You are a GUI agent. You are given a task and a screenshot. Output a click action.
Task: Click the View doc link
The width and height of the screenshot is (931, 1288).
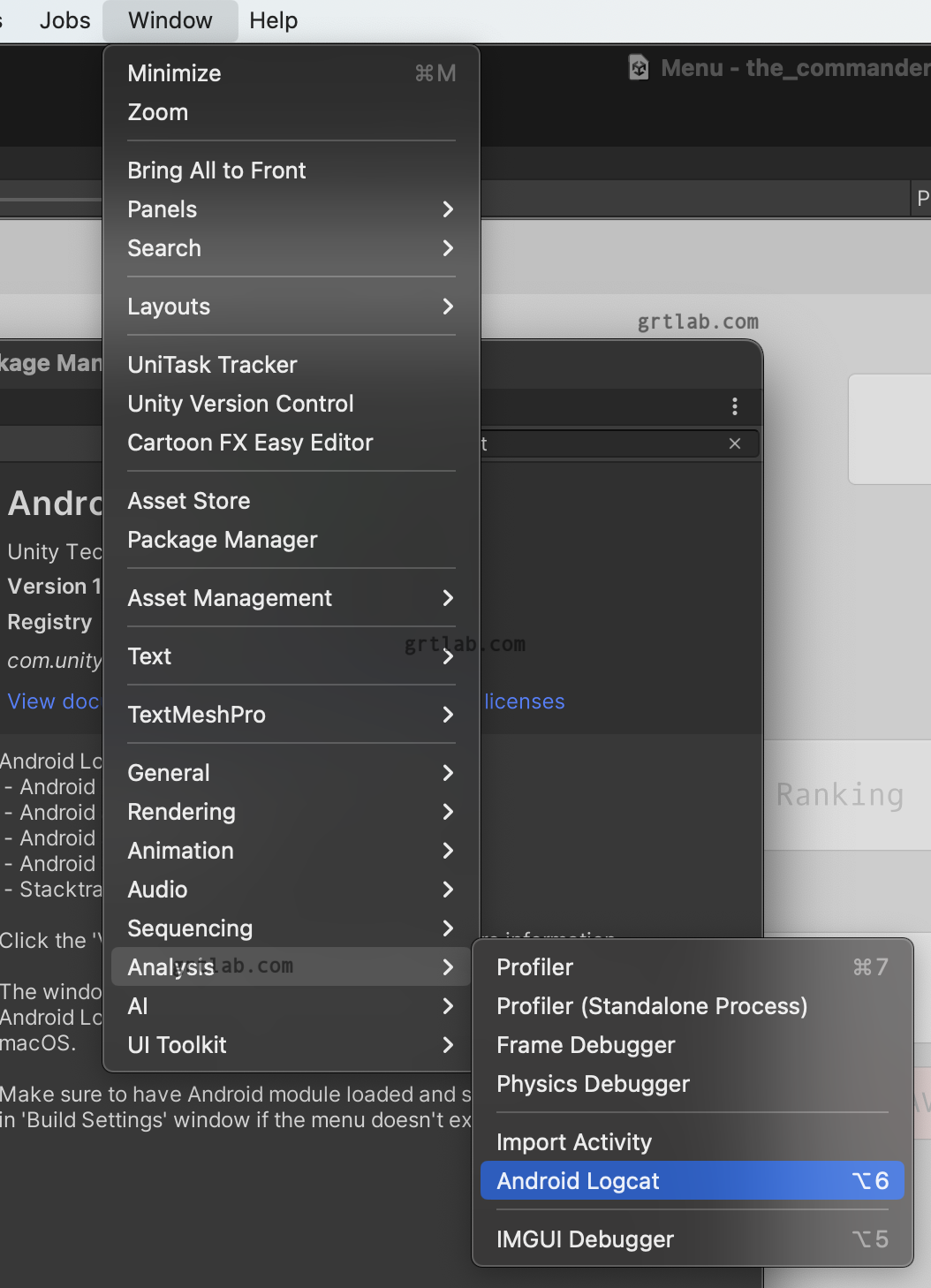coord(51,701)
